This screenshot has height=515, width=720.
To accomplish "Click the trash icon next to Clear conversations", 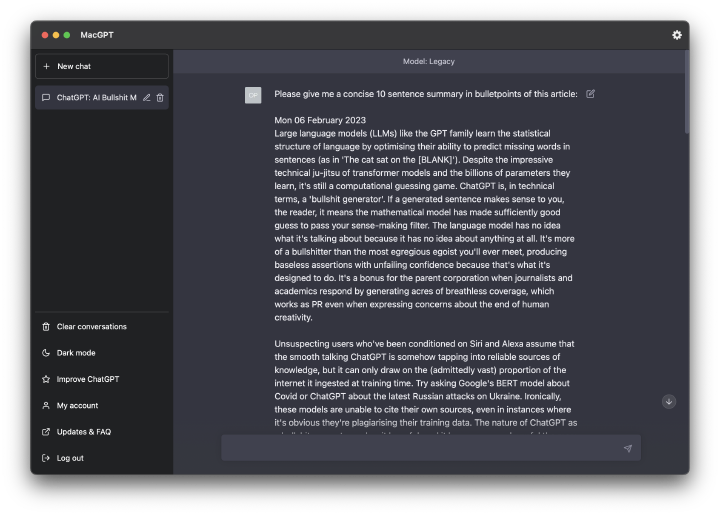I will coord(46,327).
